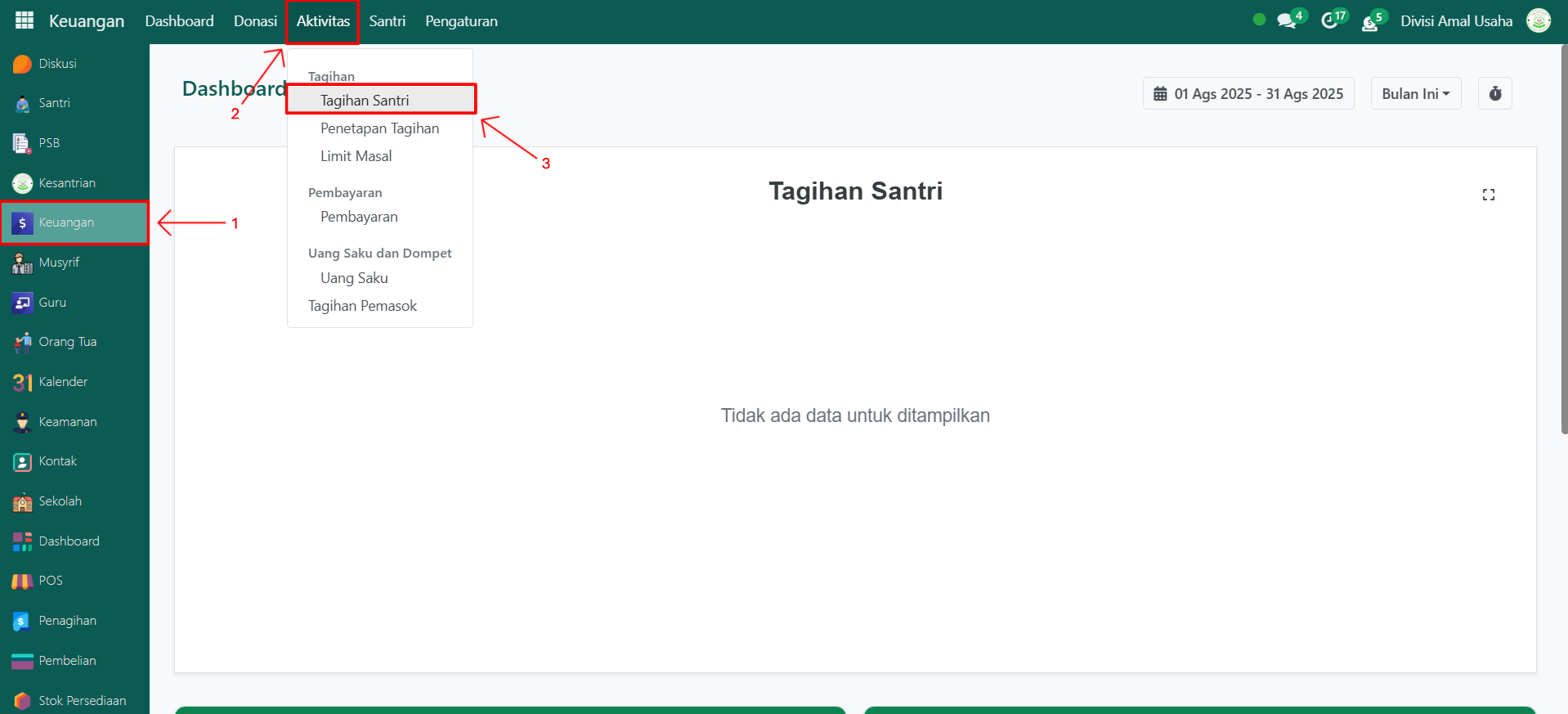Open the apps grid menu icon
This screenshot has width=1568, height=714.
click(25, 20)
